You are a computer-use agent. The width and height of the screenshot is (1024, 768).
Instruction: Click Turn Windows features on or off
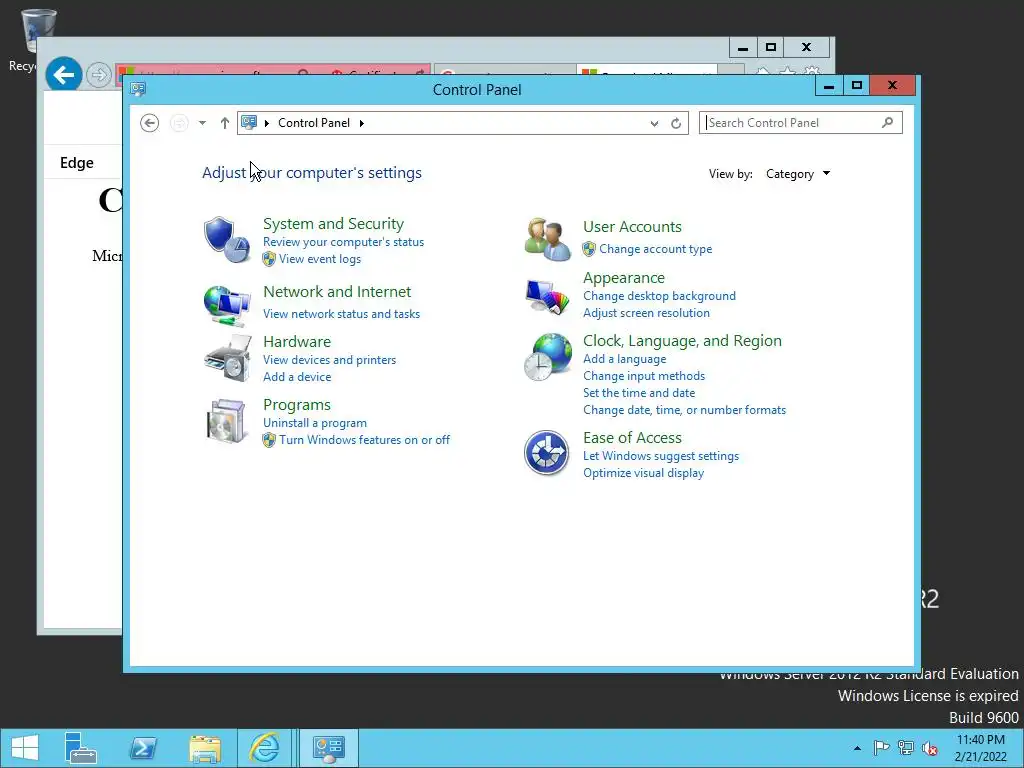tap(364, 440)
